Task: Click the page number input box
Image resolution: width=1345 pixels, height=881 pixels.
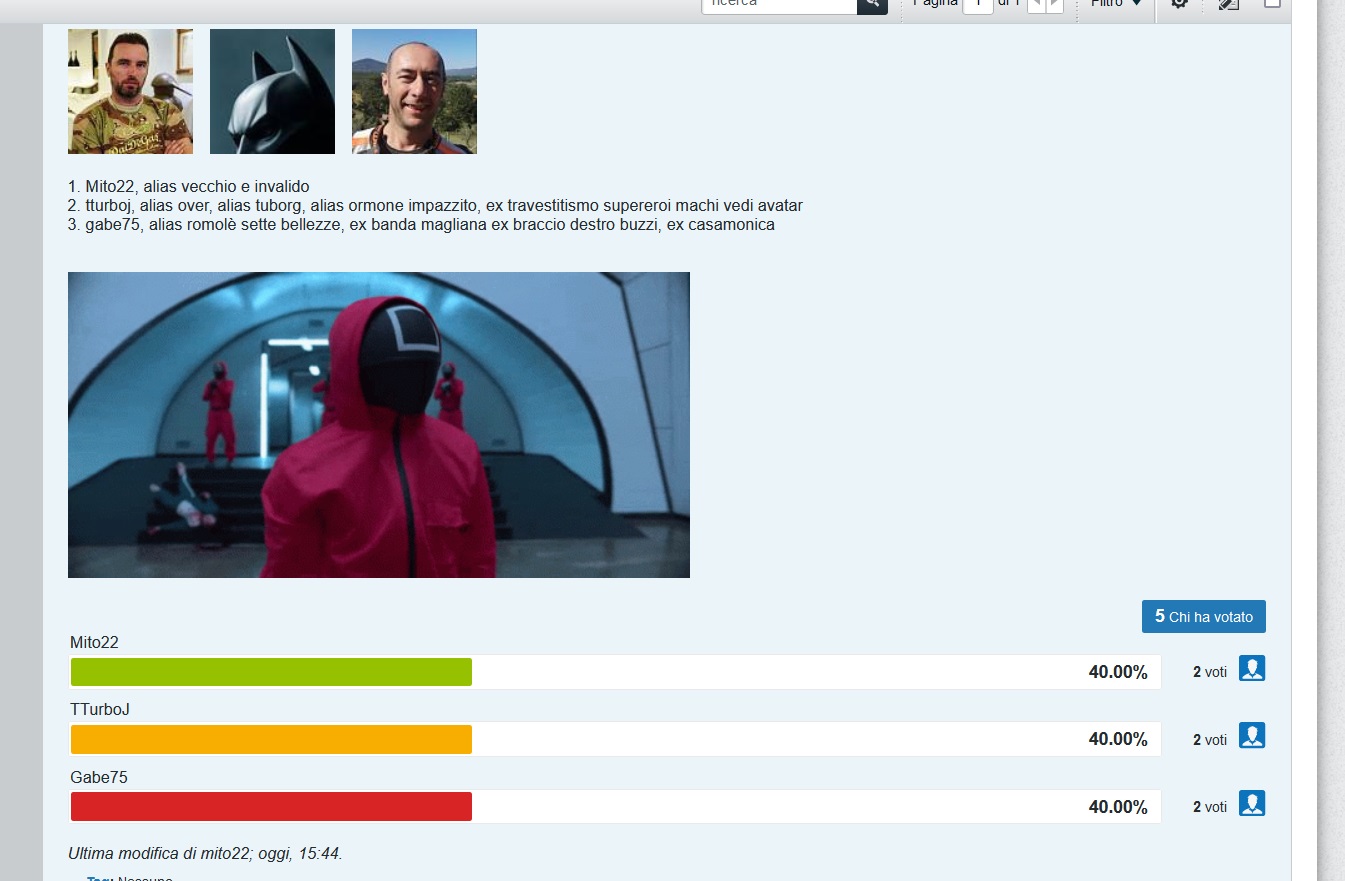Action: pyautogui.click(x=977, y=4)
